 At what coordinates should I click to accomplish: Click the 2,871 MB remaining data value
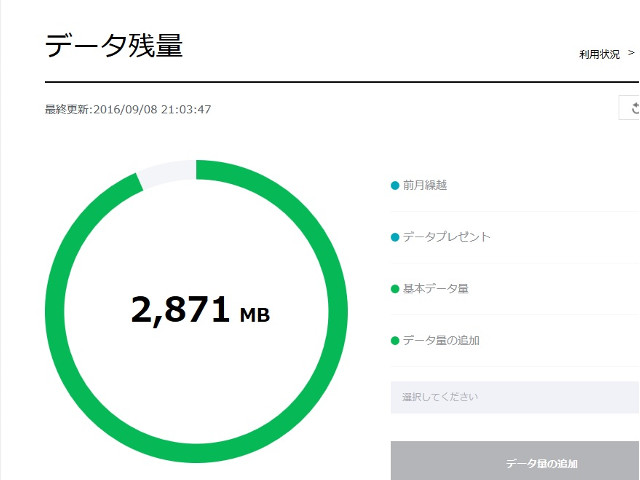click(x=182, y=311)
